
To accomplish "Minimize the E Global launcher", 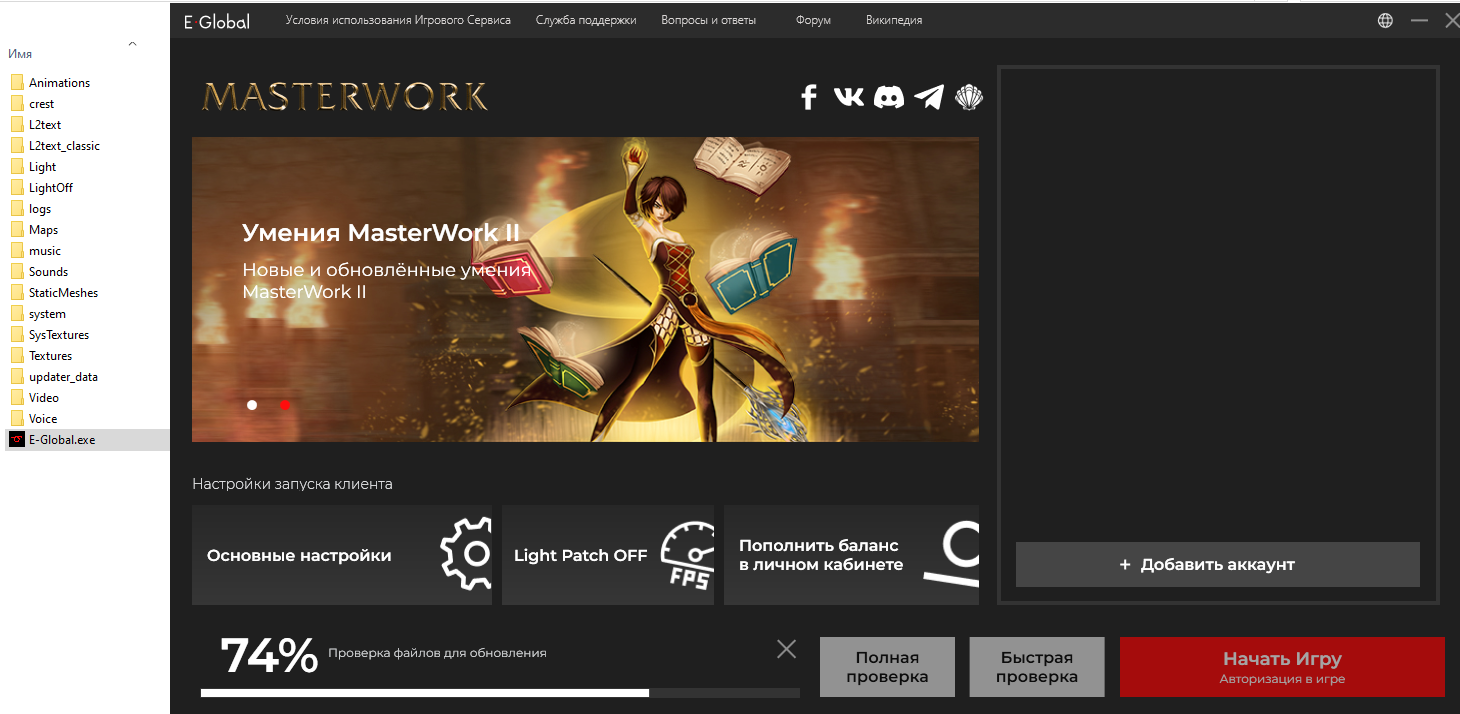I will click(x=1419, y=20).
